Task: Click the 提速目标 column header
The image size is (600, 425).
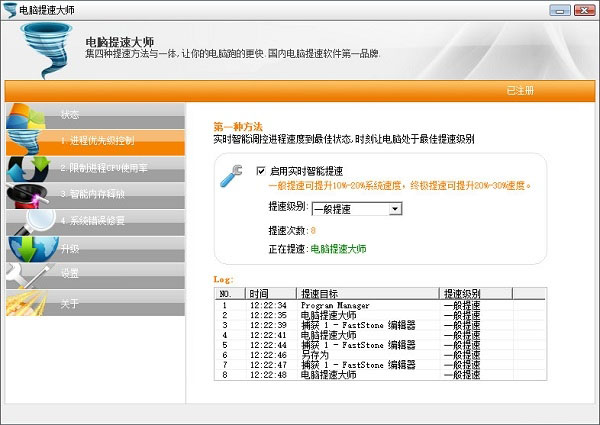Action: pyautogui.click(x=368, y=294)
